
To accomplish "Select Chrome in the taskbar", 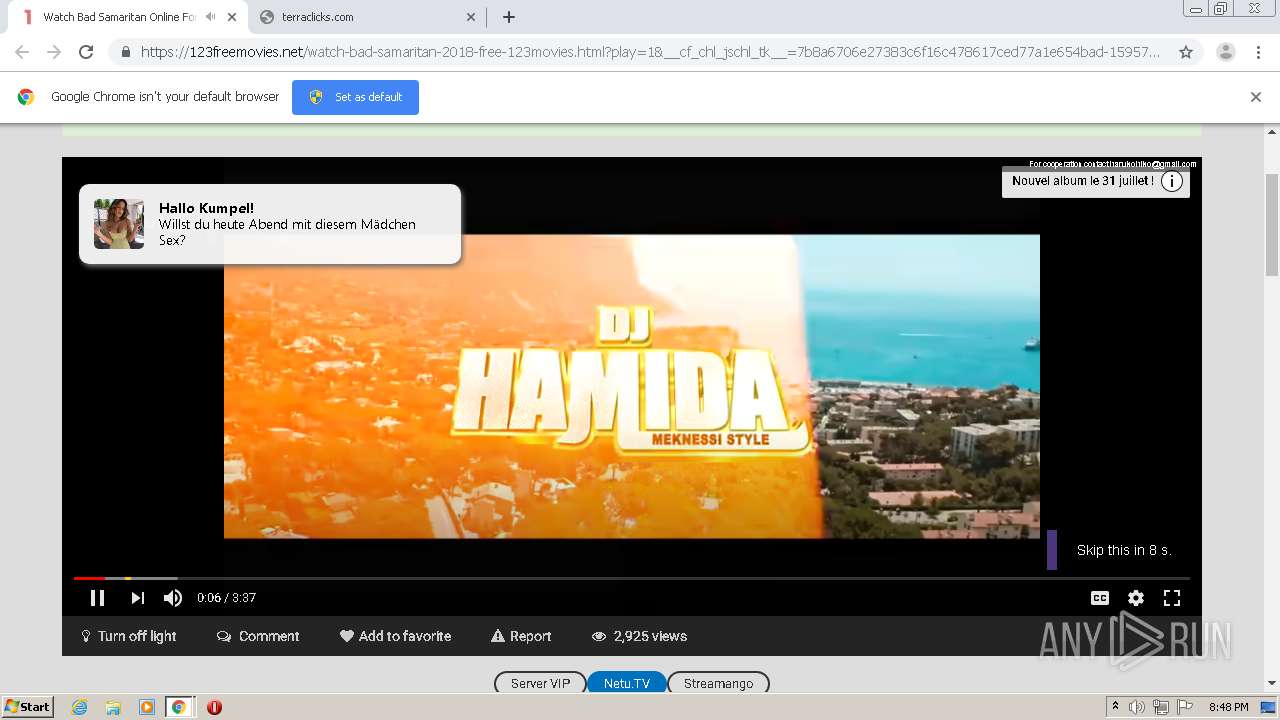I will click(x=179, y=707).
